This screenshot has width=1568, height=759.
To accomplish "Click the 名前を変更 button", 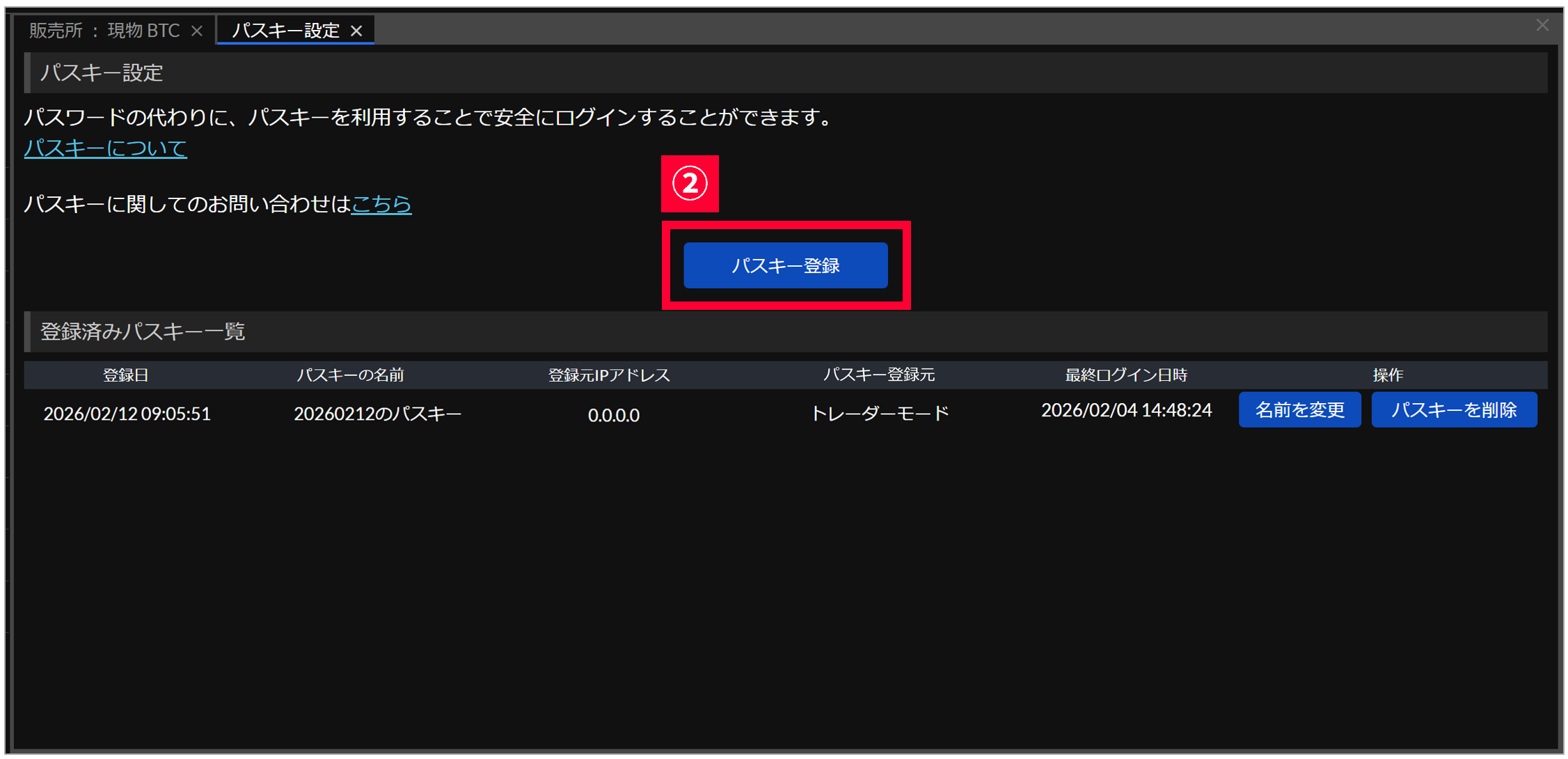I will pyautogui.click(x=1299, y=409).
